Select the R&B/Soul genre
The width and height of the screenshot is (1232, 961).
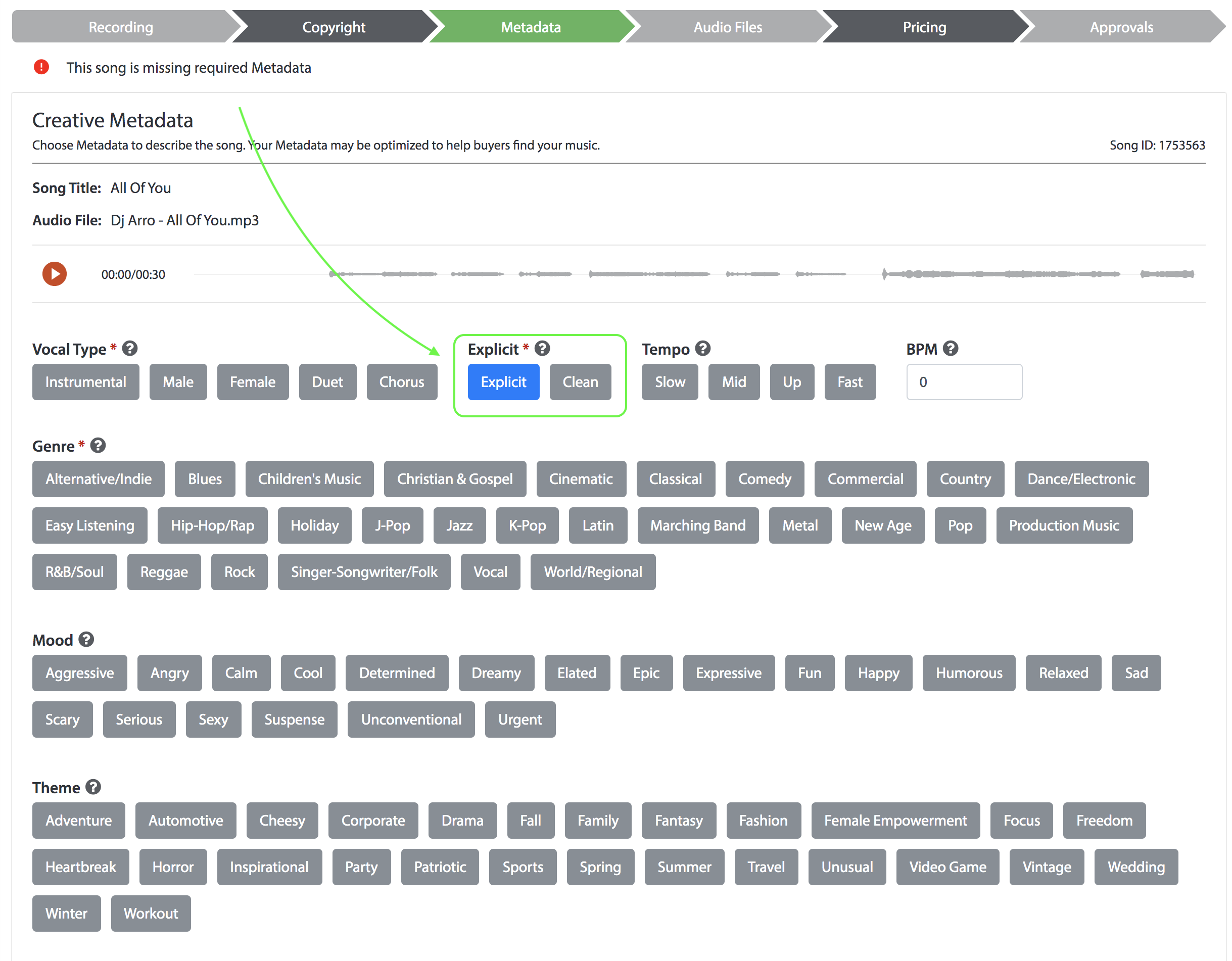(74, 572)
